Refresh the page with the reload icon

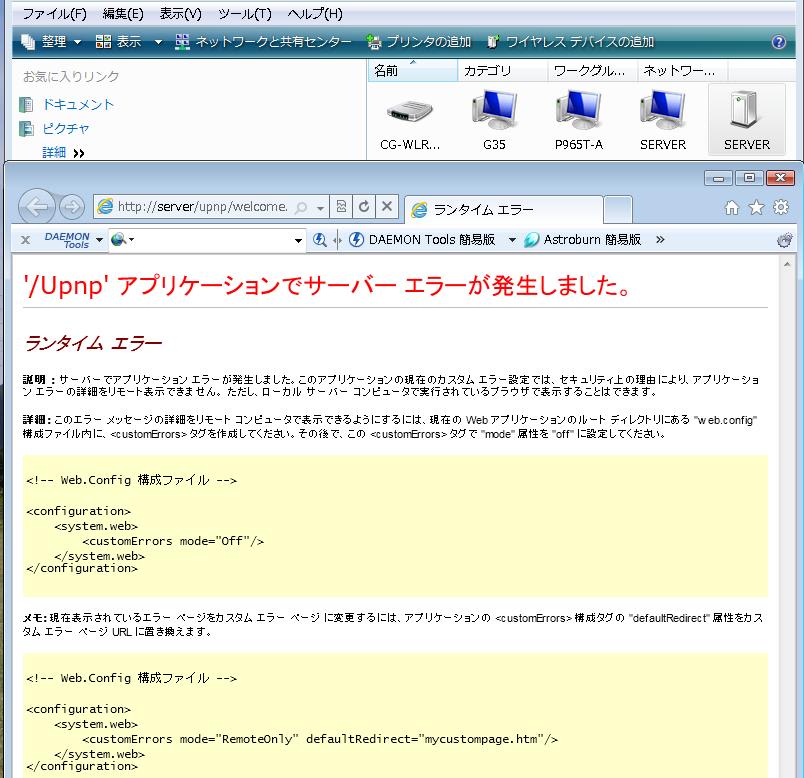(364, 207)
